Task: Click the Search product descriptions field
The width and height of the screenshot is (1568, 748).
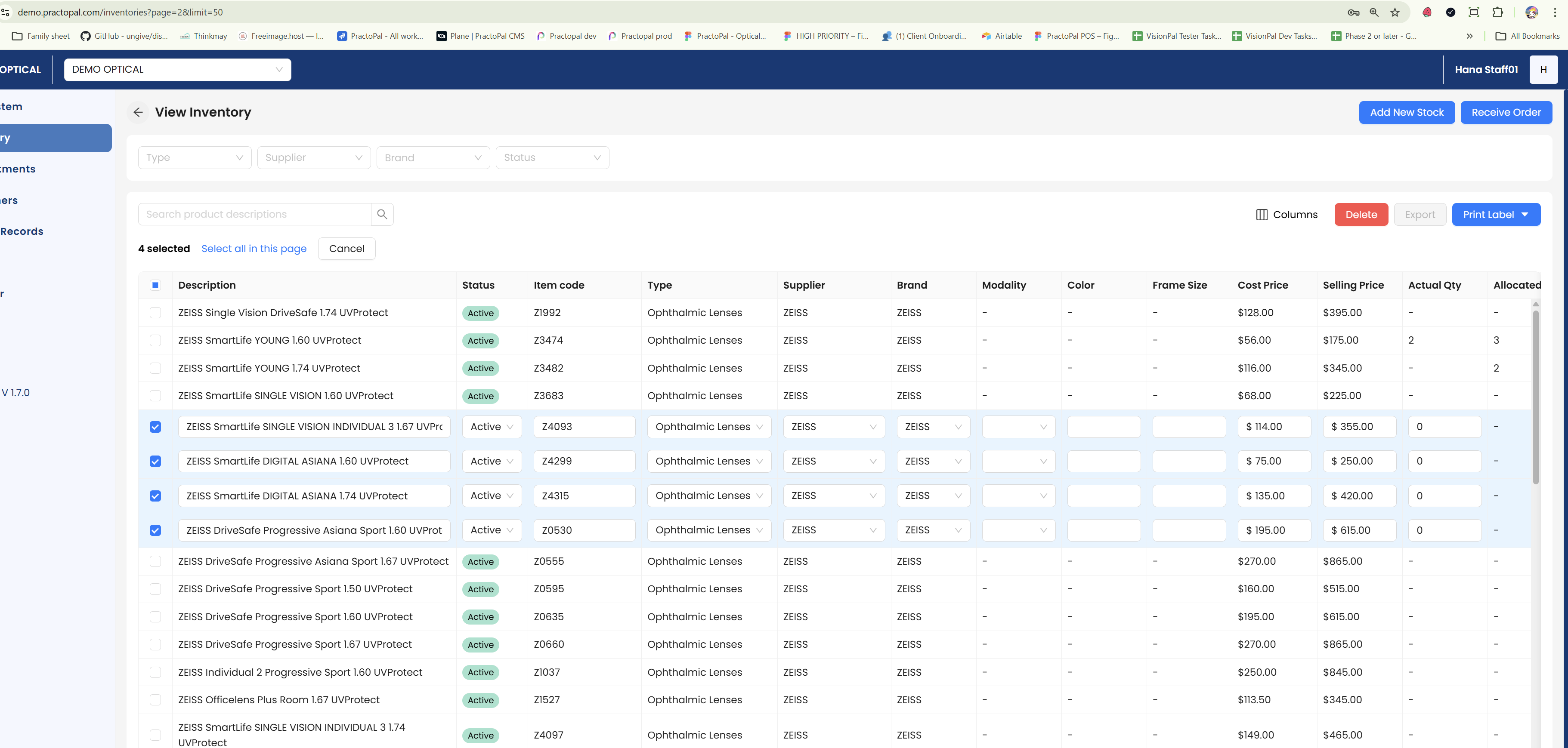Action: 254,214
